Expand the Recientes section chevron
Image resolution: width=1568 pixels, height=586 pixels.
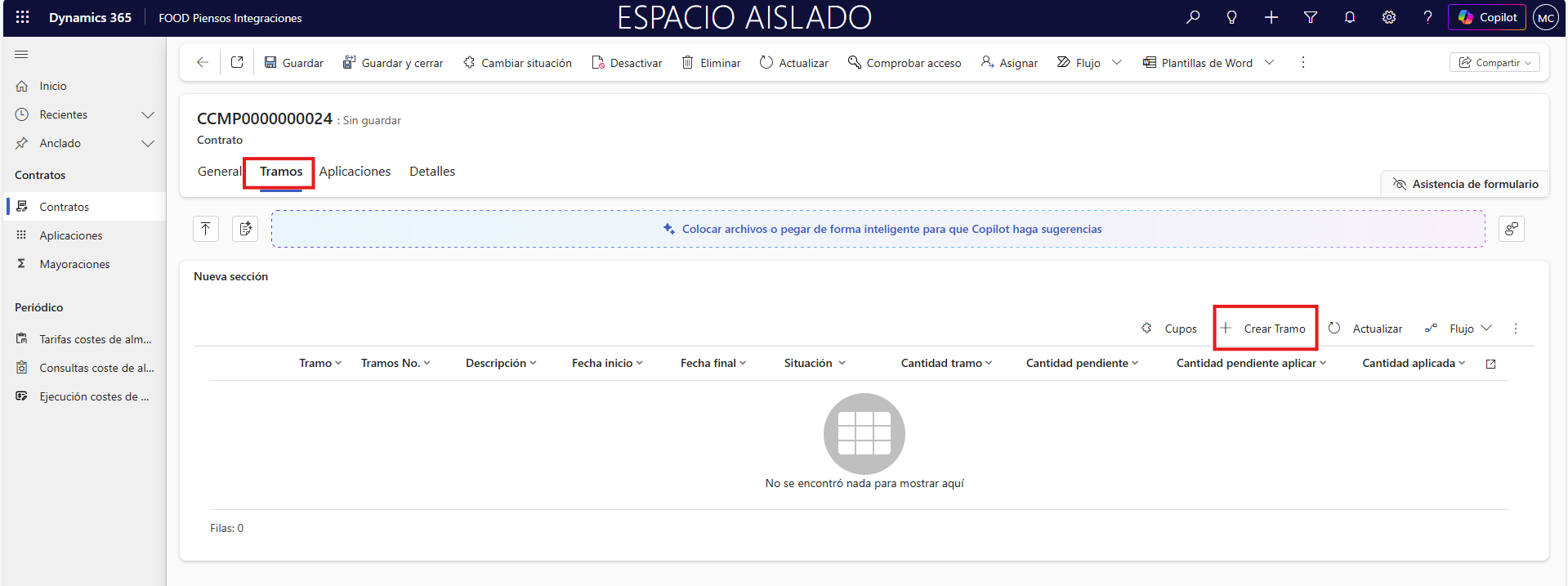[x=148, y=115]
